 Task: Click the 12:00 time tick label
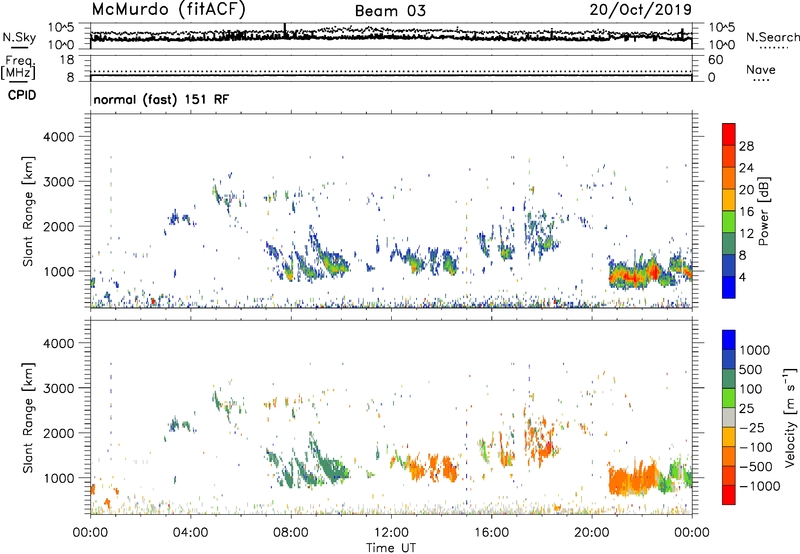pos(391,533)
